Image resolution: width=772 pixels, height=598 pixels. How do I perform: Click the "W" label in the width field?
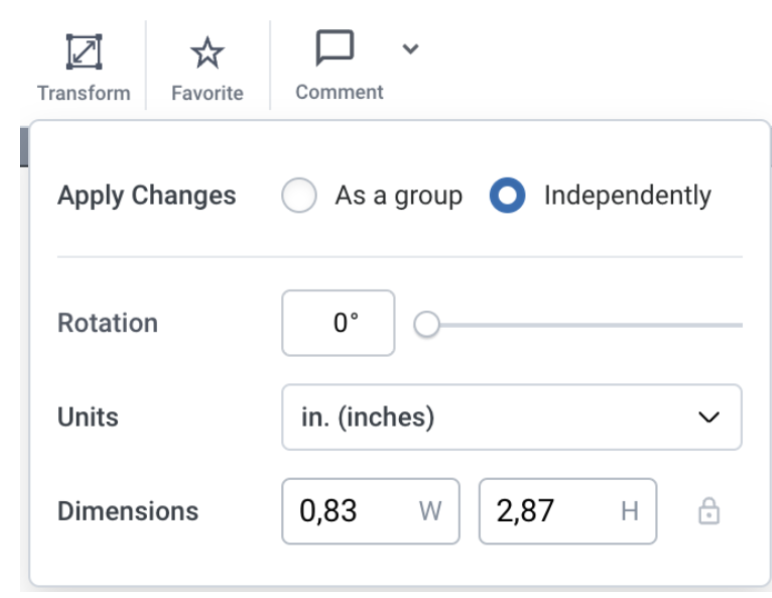[x=430, y=512]
